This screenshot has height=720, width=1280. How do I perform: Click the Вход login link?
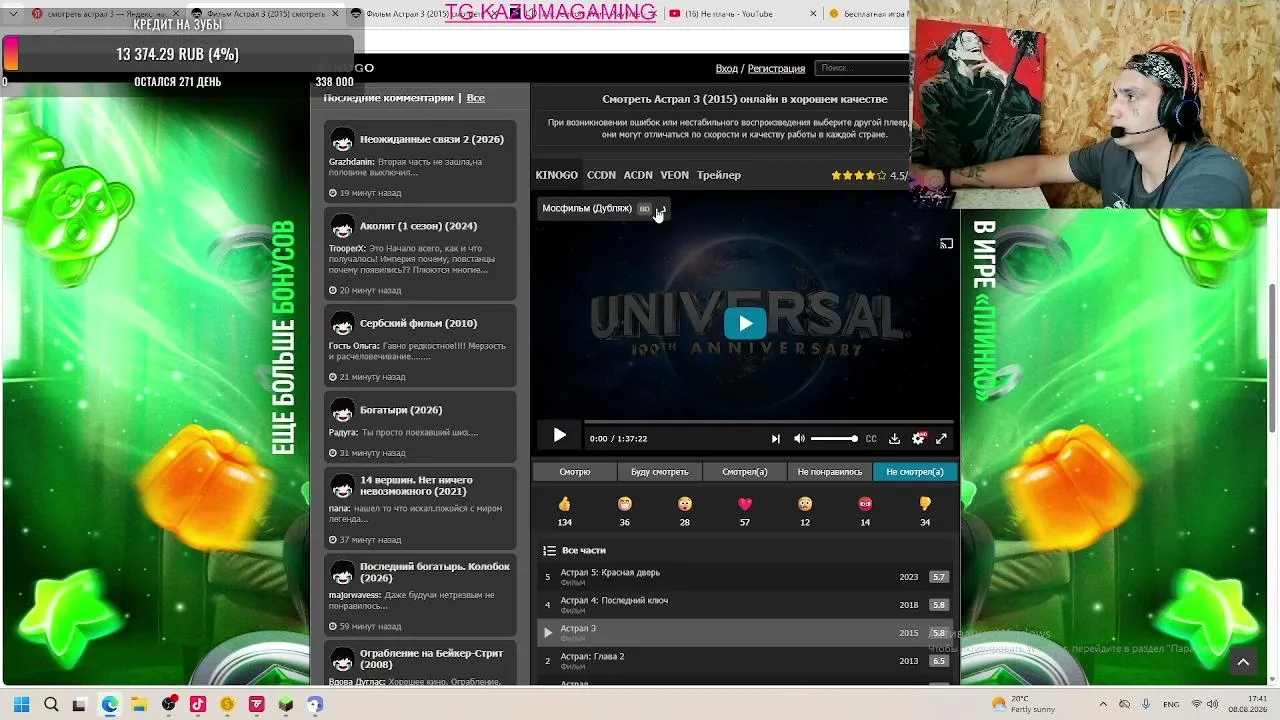(x=726, y=69)
